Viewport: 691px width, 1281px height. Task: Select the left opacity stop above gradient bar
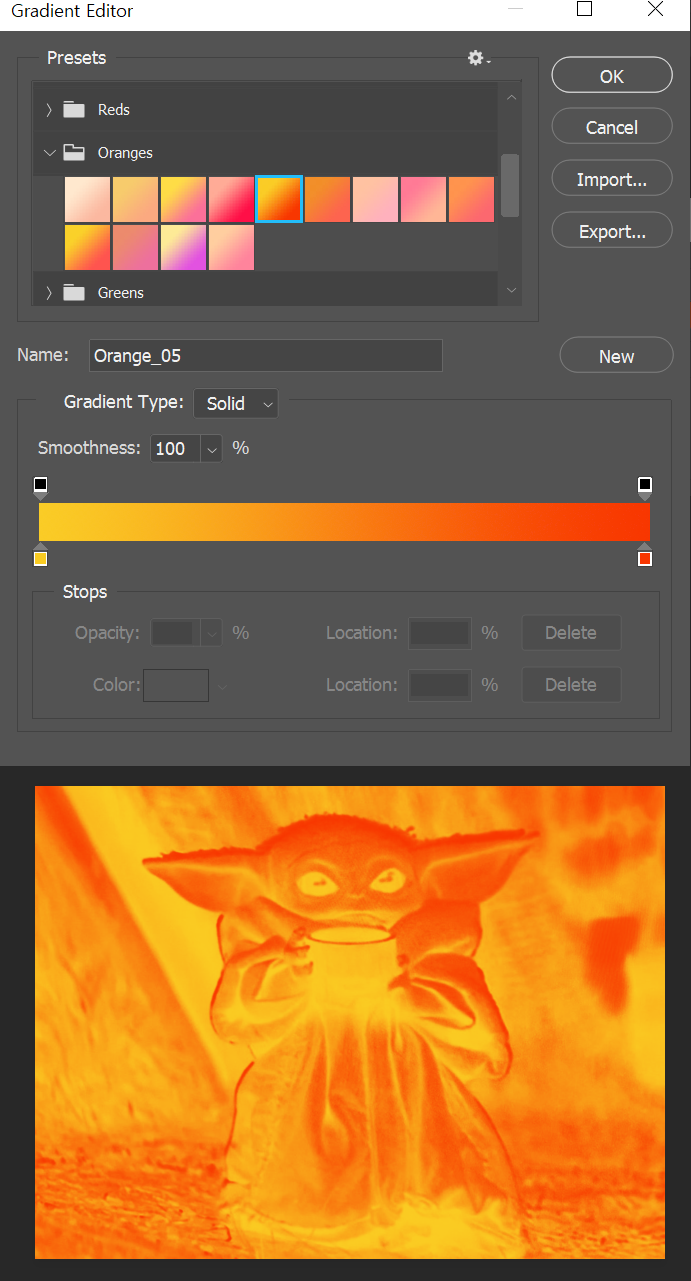pos(40,488)
